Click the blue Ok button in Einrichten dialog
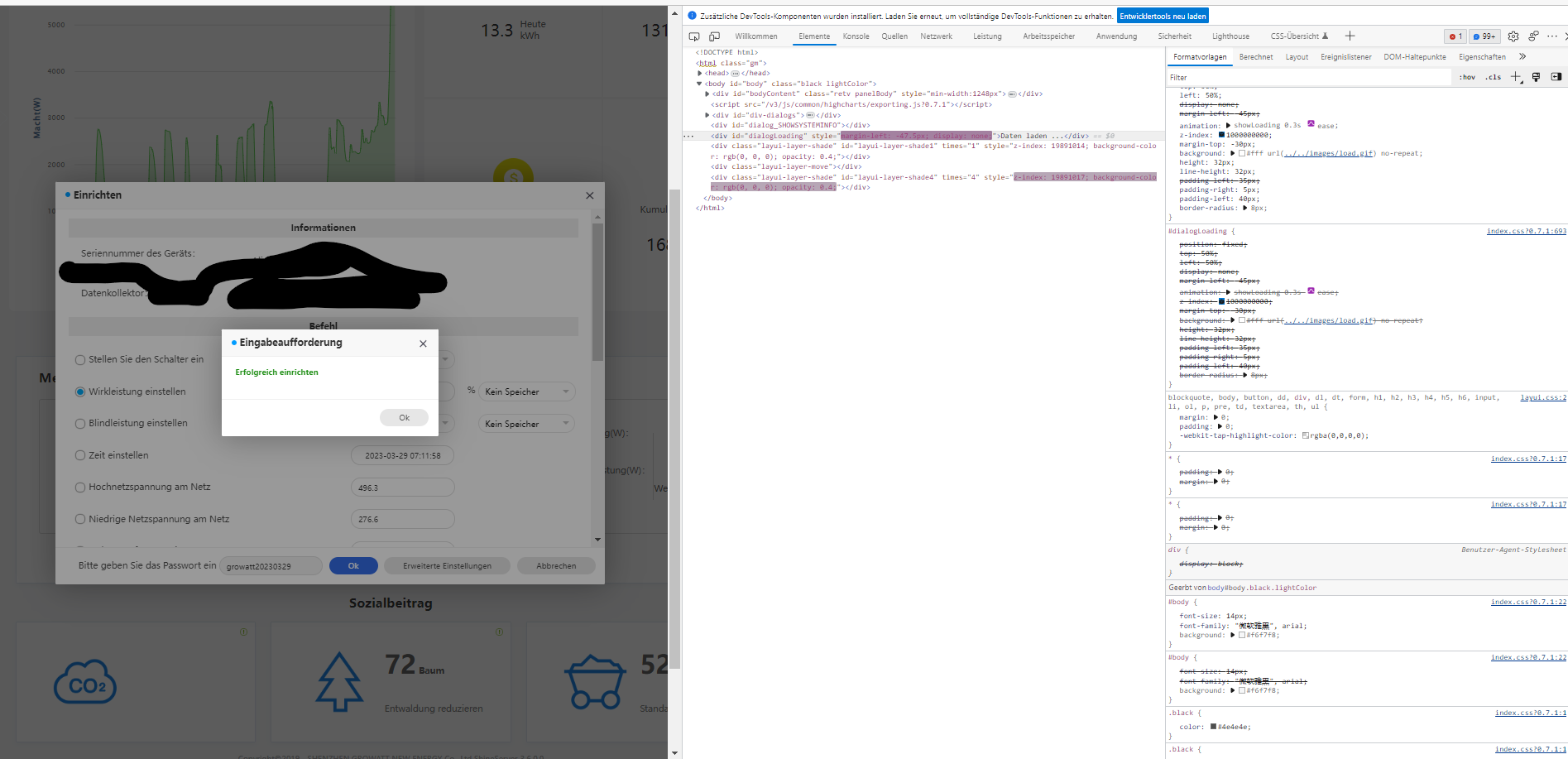The height and width of the screenshot is (759, 1568). click(x=353, y=566)
